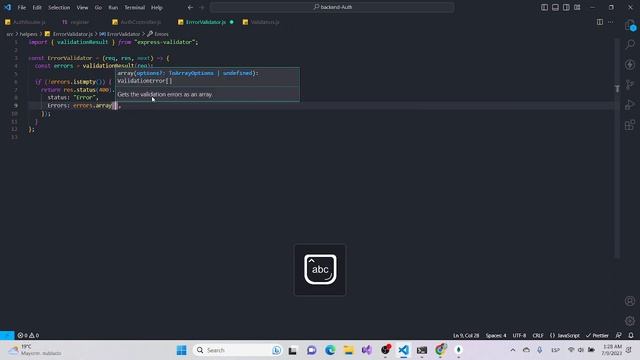Open Microsoft Edge from the taskbar
Viewport: 640px width, 360px height.
pyautogui.click(x=330, y=350)
